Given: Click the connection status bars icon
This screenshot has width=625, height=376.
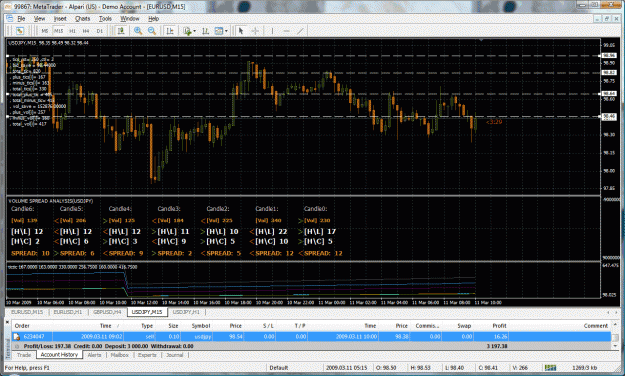Looking at the screenshot, I should (550, 368).
